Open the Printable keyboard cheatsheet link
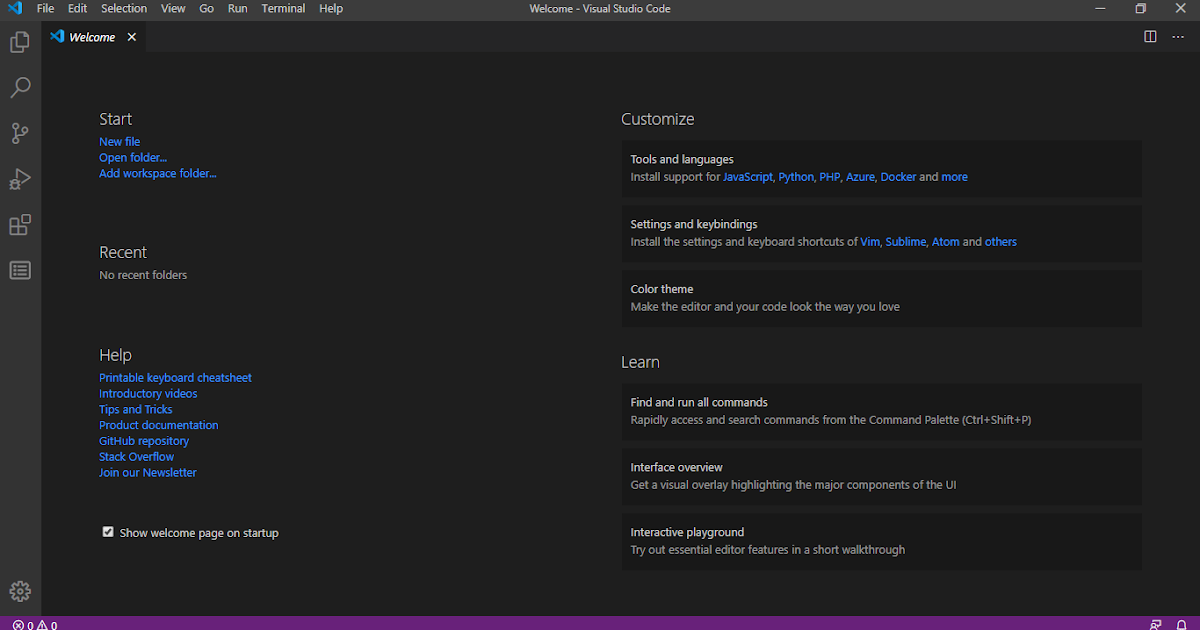The height and width of the screenshot is (630, 1200). pos(175,377)
